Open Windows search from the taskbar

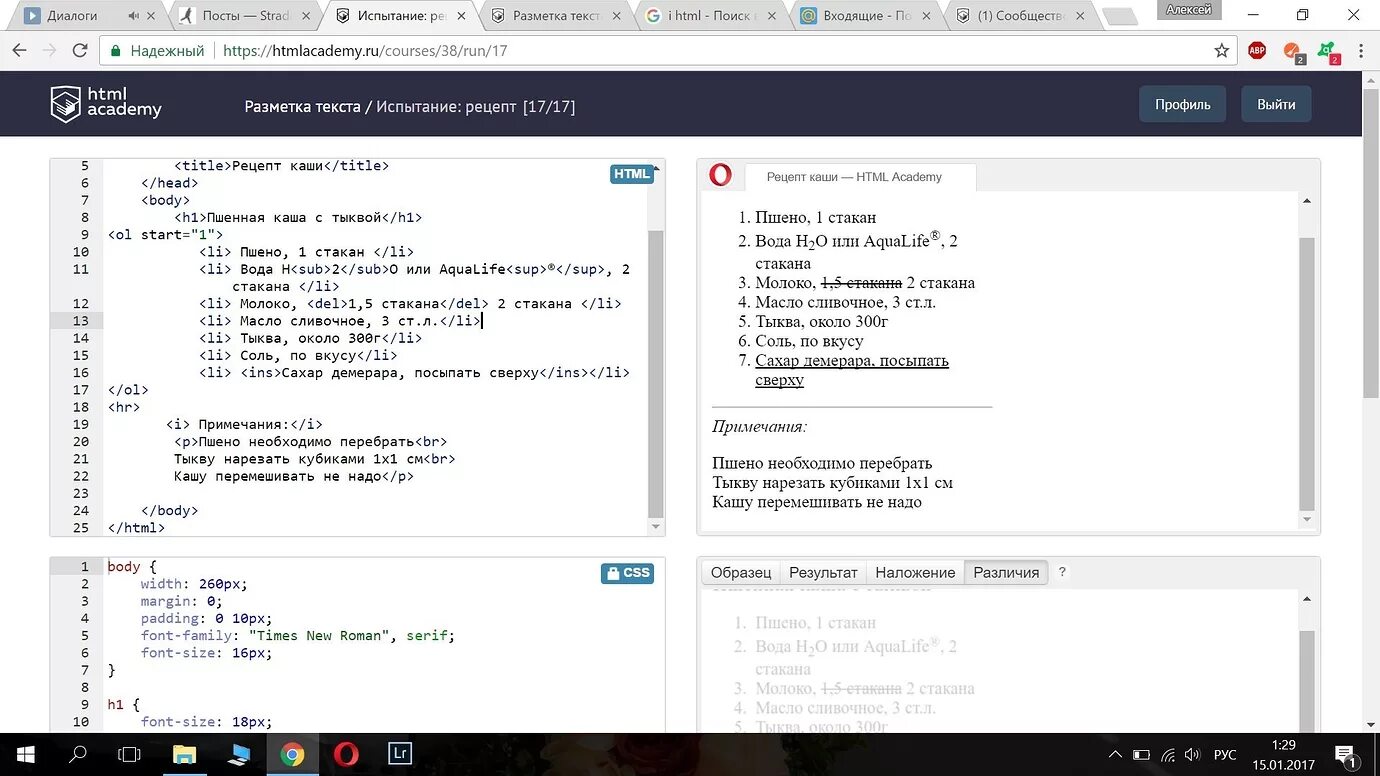[77, 754]
